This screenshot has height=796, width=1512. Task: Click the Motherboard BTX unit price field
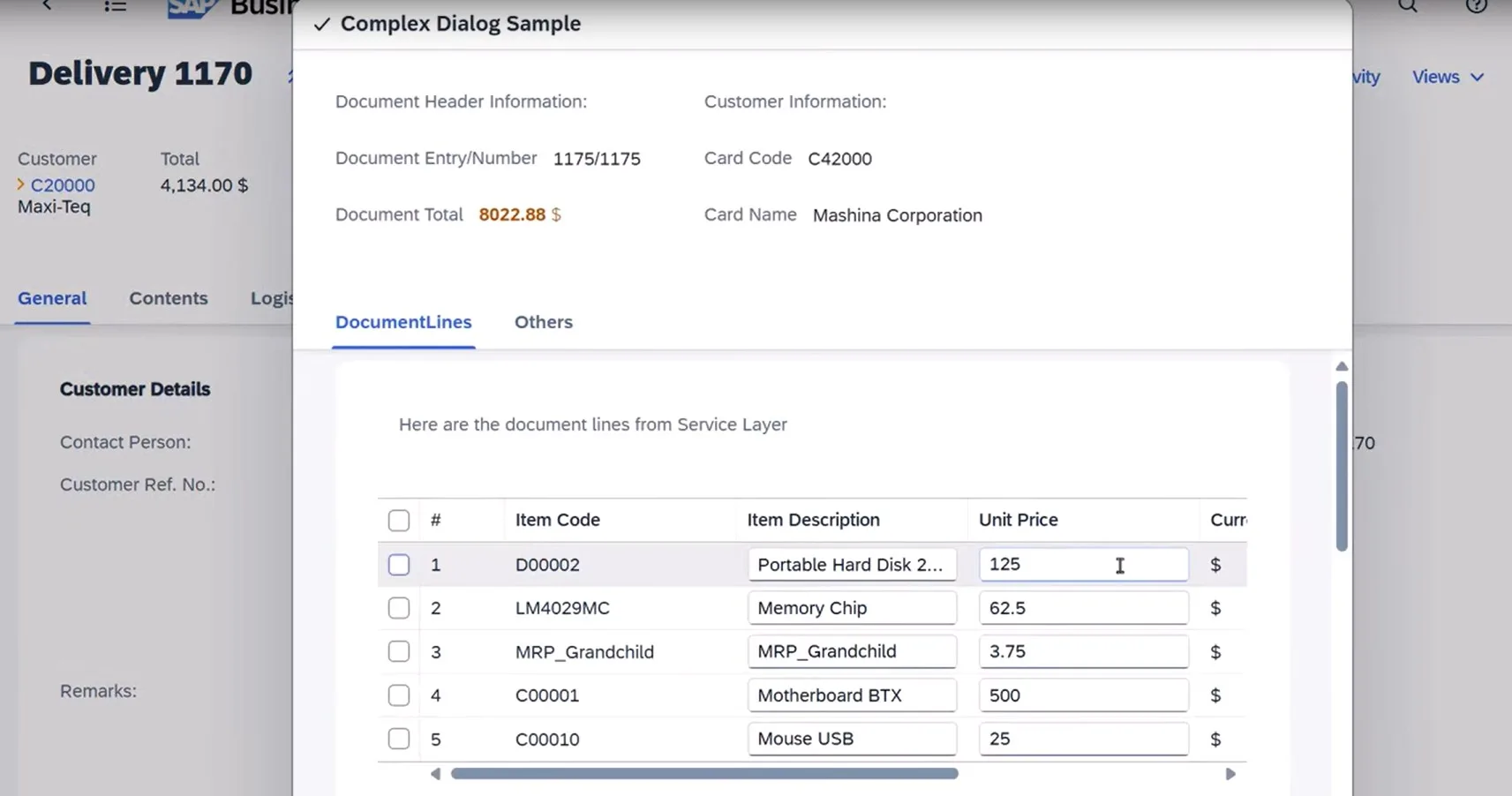pos(1082,695)
